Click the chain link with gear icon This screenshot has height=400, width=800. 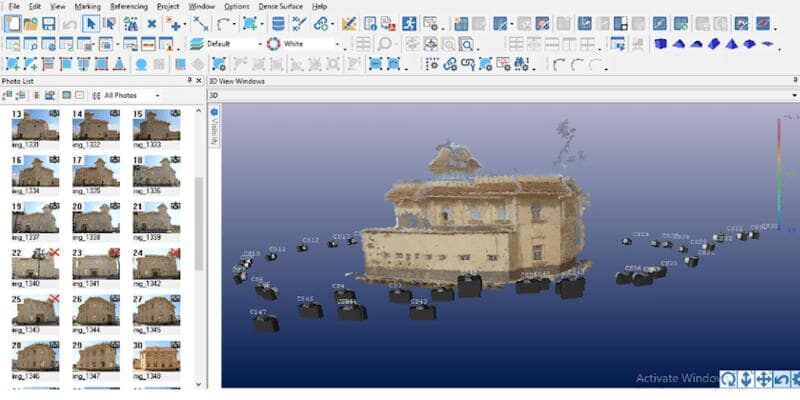[x=450, y=64]
